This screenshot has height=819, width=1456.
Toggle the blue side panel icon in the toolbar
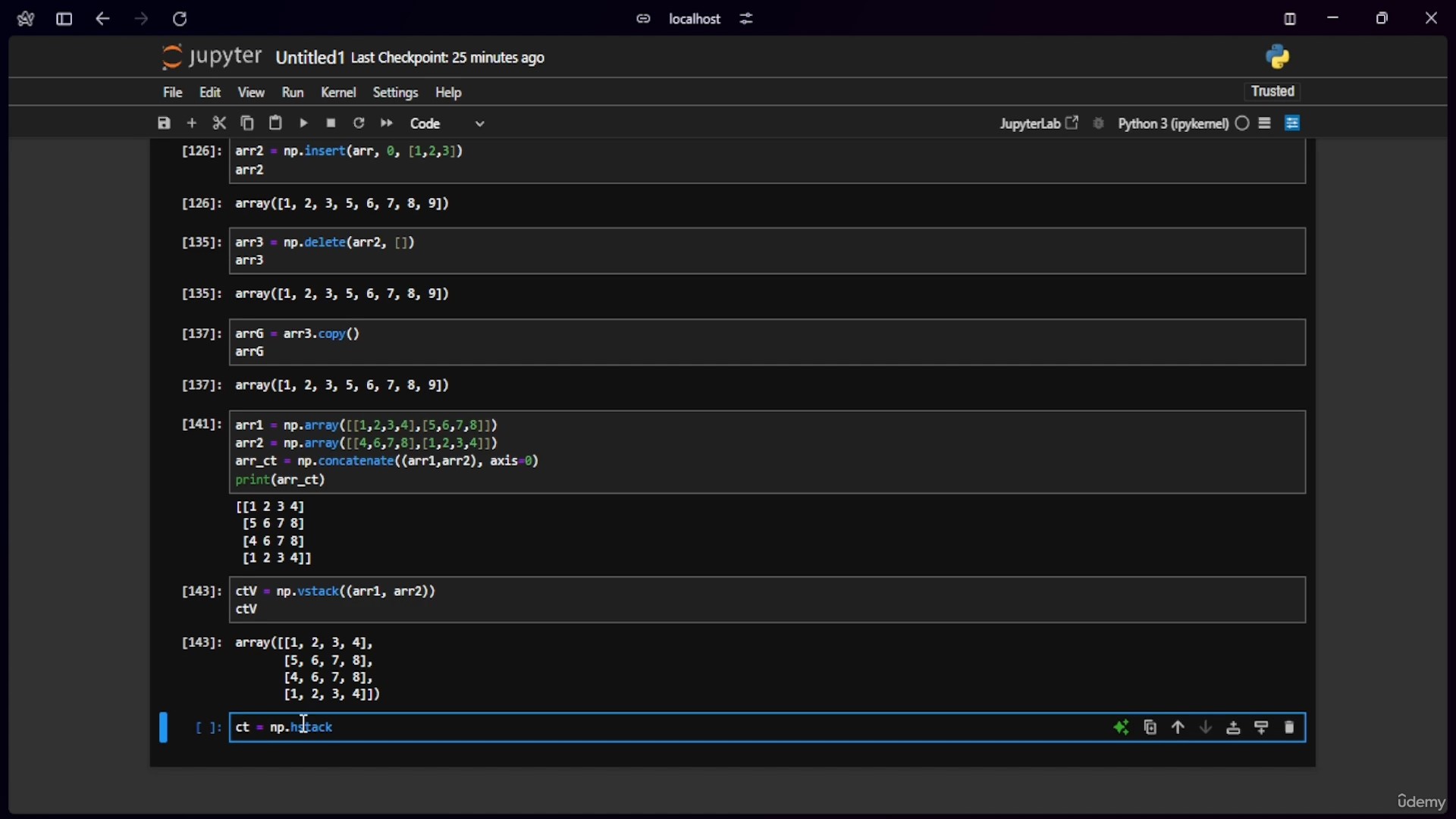tap(1294, 123)
